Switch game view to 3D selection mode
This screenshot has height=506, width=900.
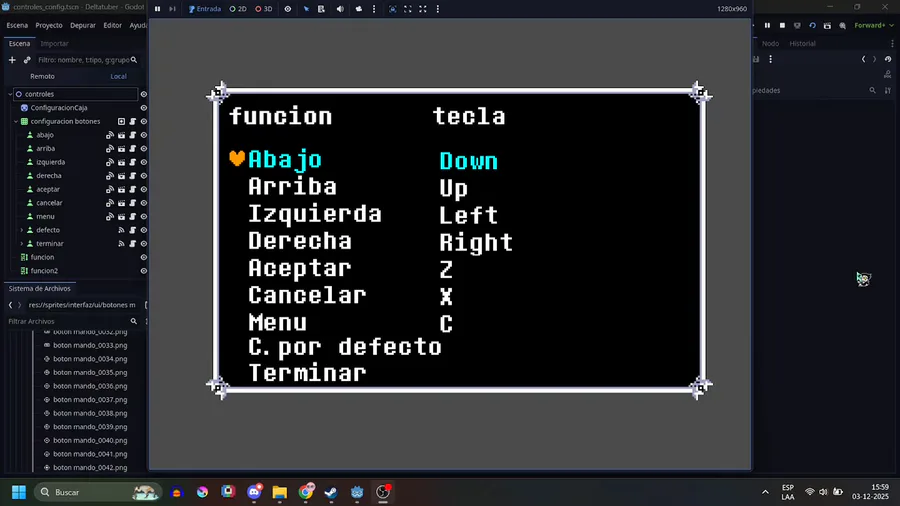[264, 9]
